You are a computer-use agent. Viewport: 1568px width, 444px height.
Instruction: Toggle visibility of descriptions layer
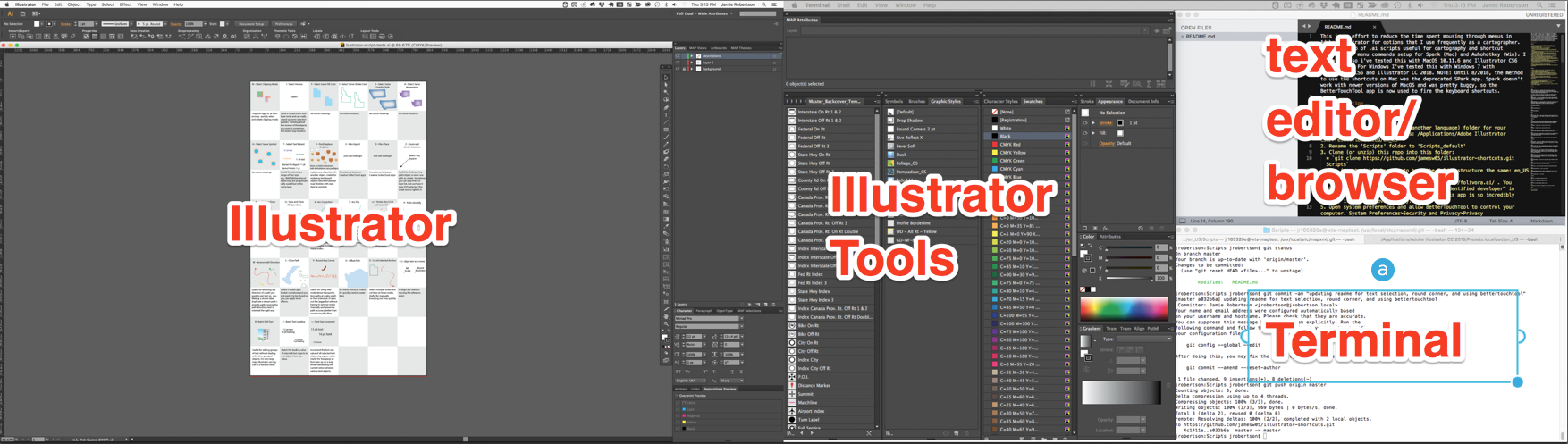pos(678,56)
